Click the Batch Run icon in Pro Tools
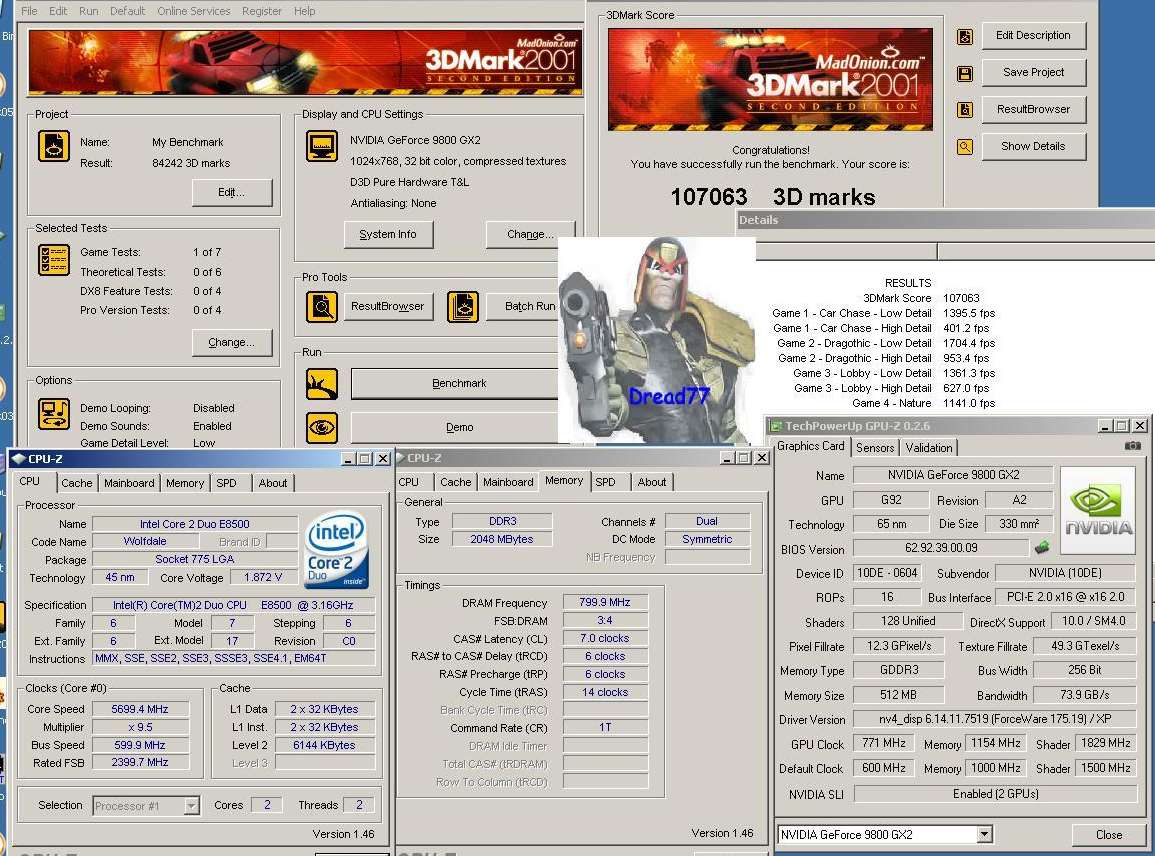The height and width of the screenshot is (856, 1155). tap(463, 307)
